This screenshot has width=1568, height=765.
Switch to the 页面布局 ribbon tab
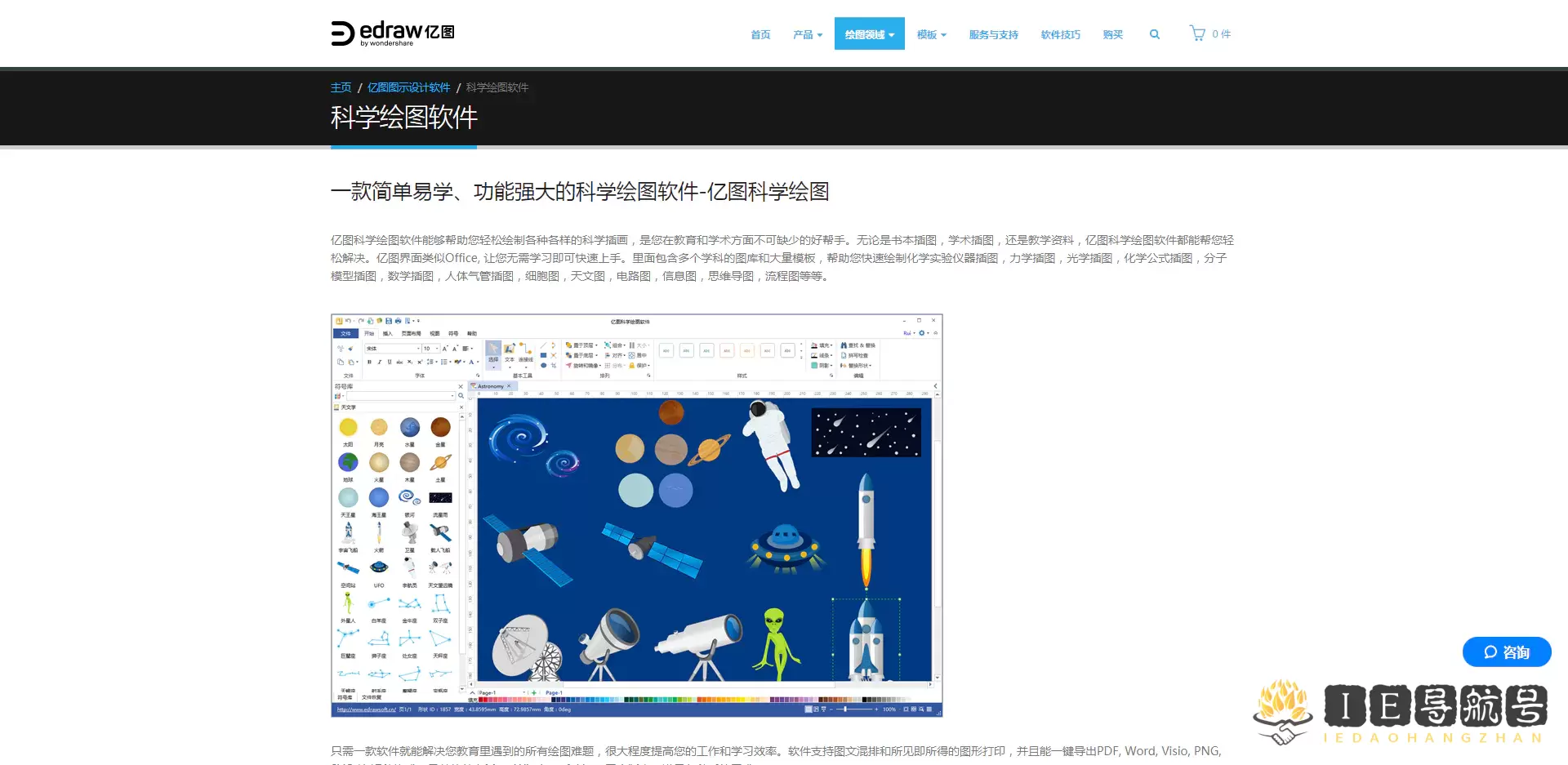pyautogui.click(x=411, y=333)
